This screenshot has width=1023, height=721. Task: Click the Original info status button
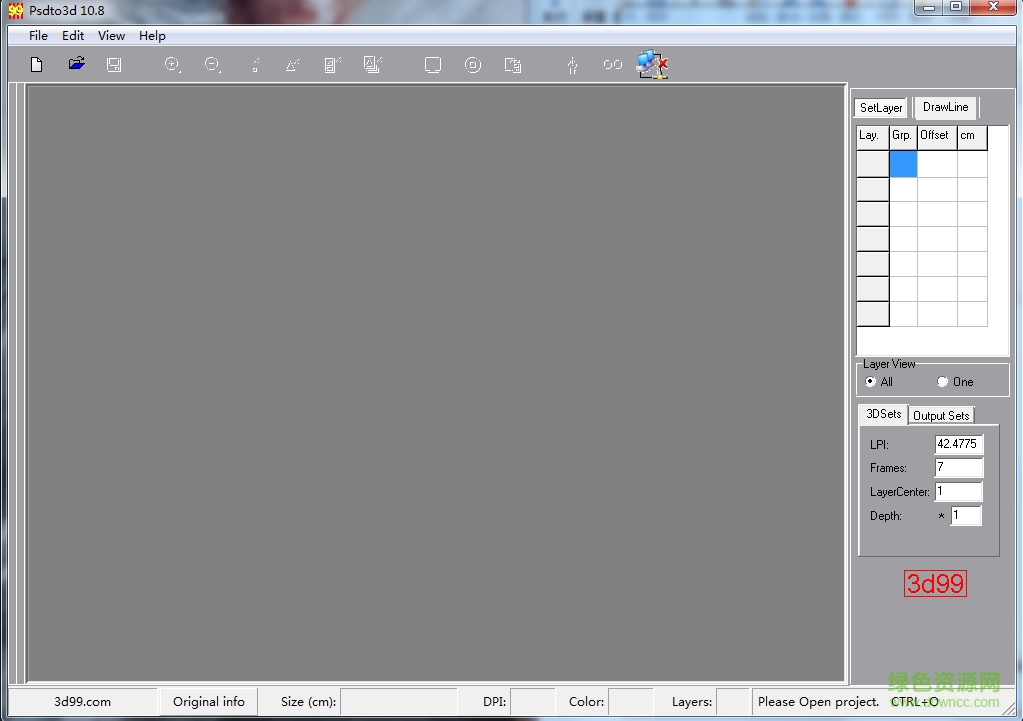(x=209, y=702)
